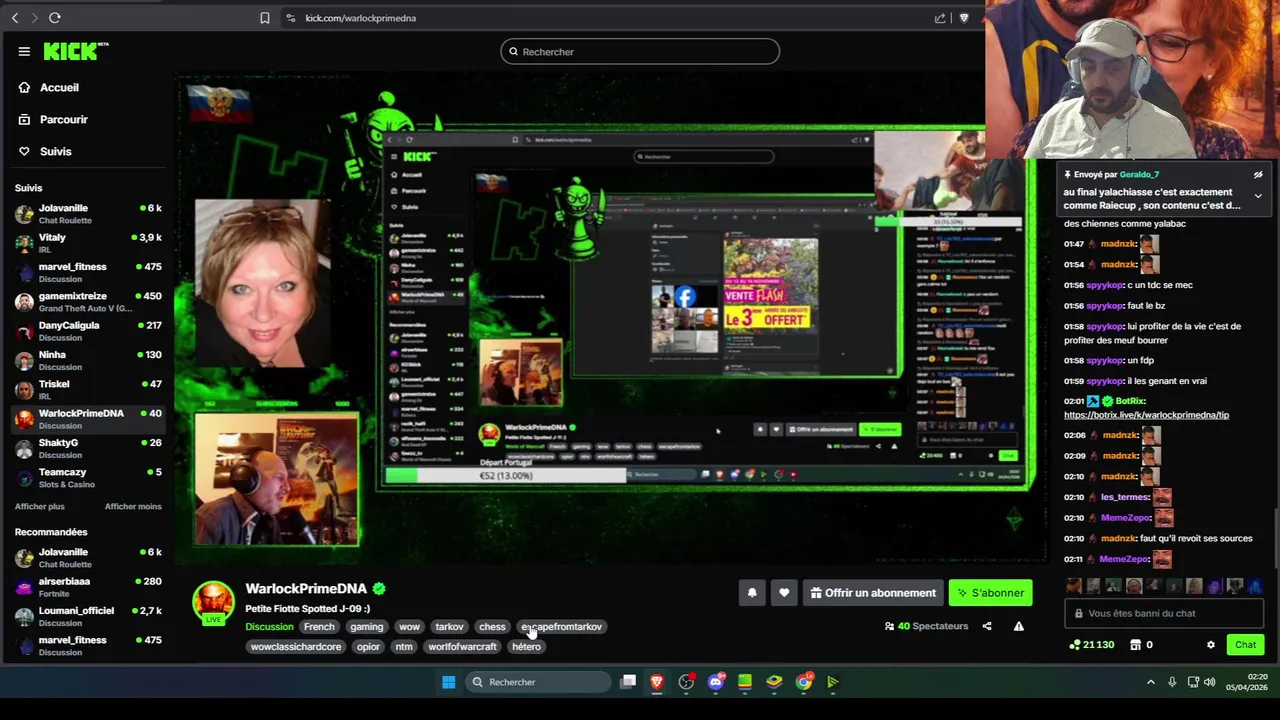Click the S'abonner button
The height and width of the screenshot is (720, 1280).
tap(990, 593)
